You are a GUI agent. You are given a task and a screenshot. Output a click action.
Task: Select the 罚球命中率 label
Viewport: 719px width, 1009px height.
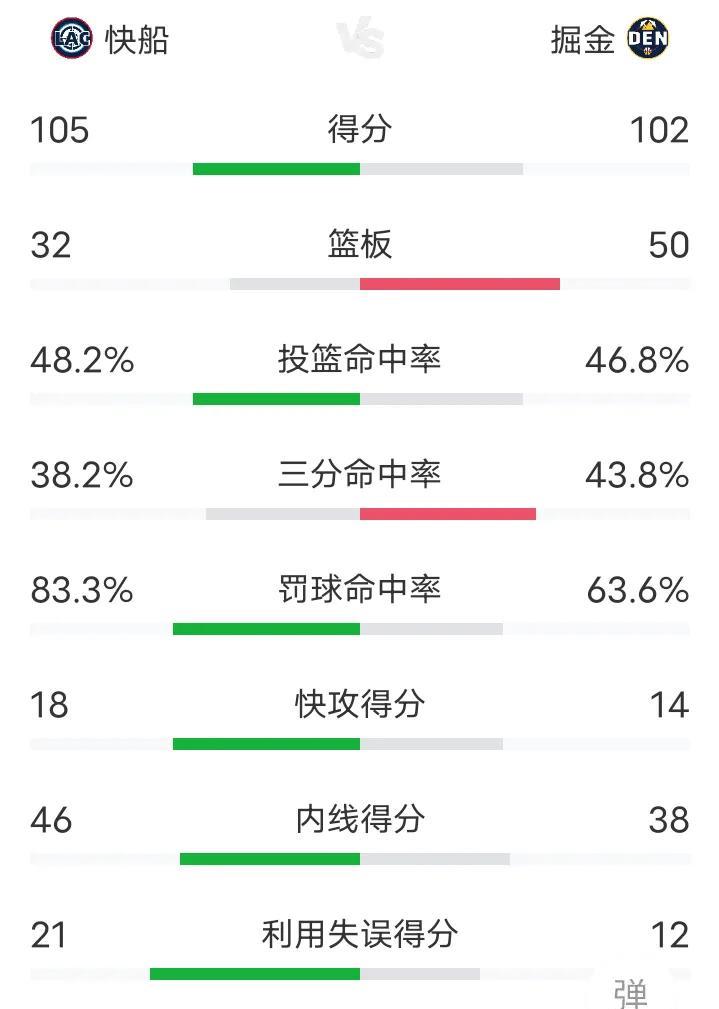(360, 589)
